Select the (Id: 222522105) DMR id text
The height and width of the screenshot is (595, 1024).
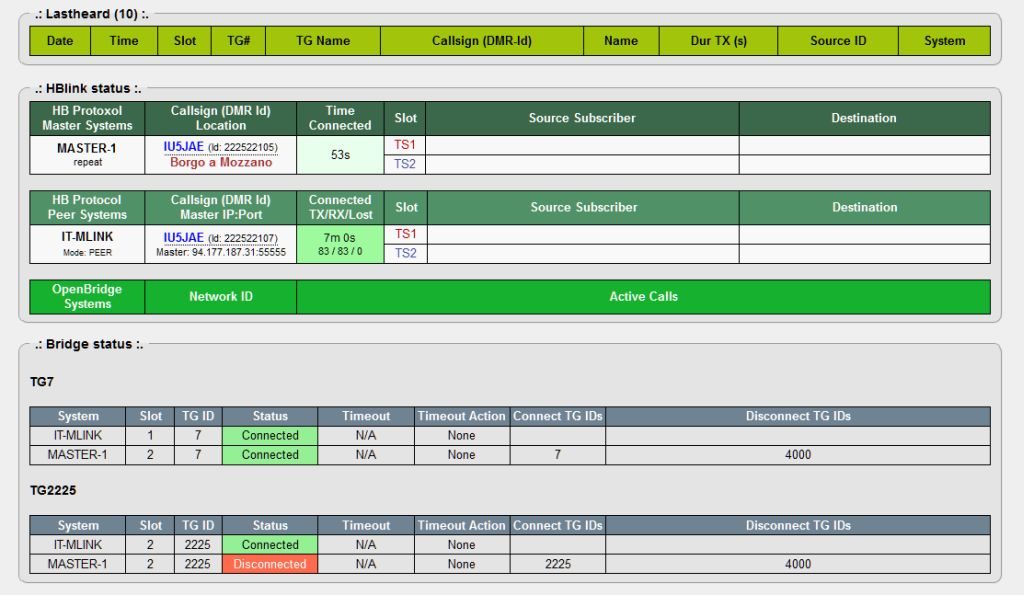coord(243,148)
